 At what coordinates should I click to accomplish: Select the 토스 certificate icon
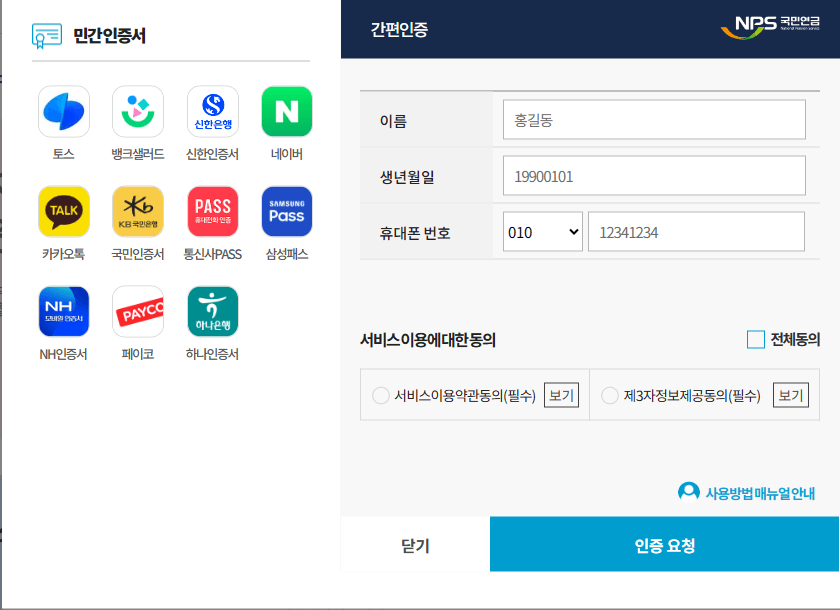[x=63, y=111]
